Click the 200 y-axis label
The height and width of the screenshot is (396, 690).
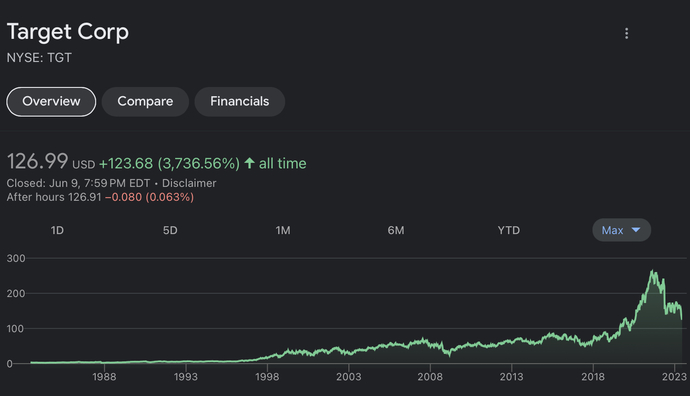(x=16, y=293)
